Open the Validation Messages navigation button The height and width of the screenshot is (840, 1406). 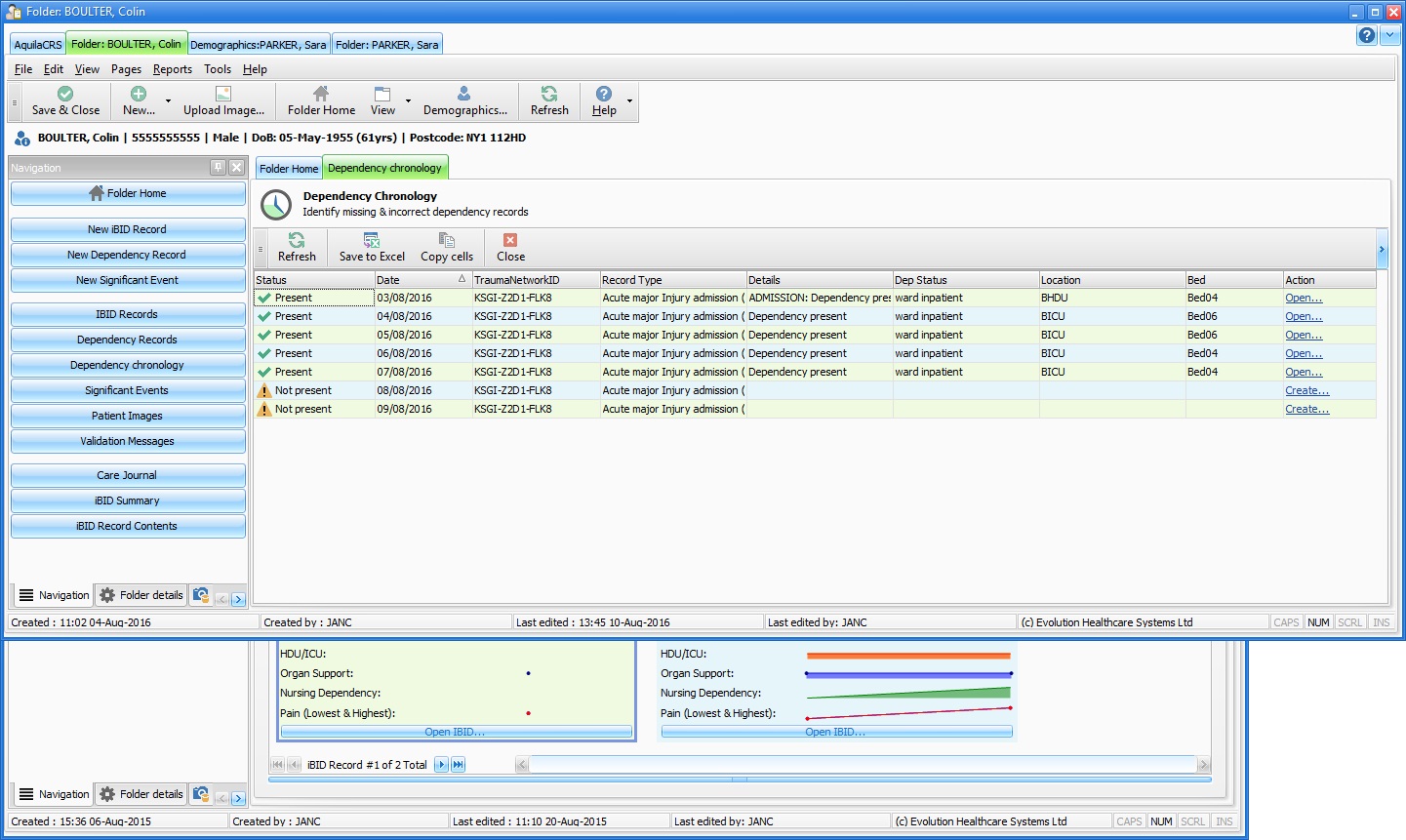(x=128, y=441)
